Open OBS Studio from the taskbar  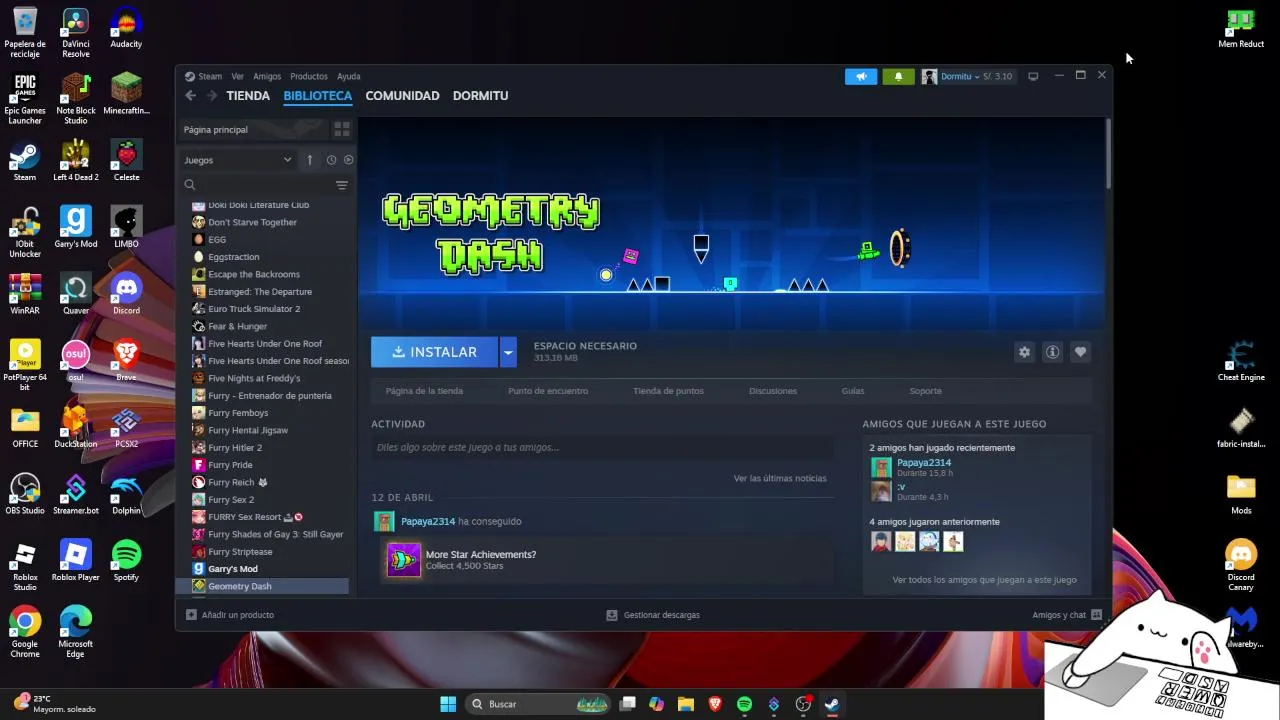point(803,704)
